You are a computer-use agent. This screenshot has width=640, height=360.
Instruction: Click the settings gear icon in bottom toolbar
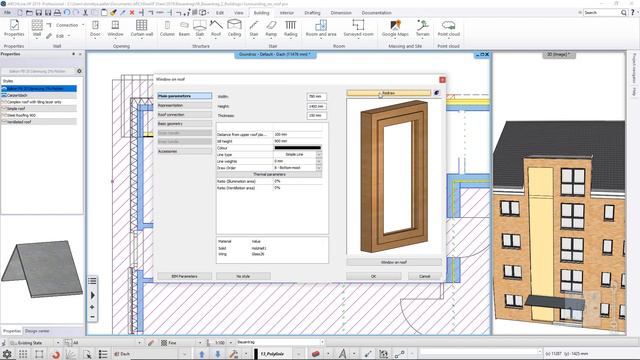pyautogui.click(x=7, y=354)
